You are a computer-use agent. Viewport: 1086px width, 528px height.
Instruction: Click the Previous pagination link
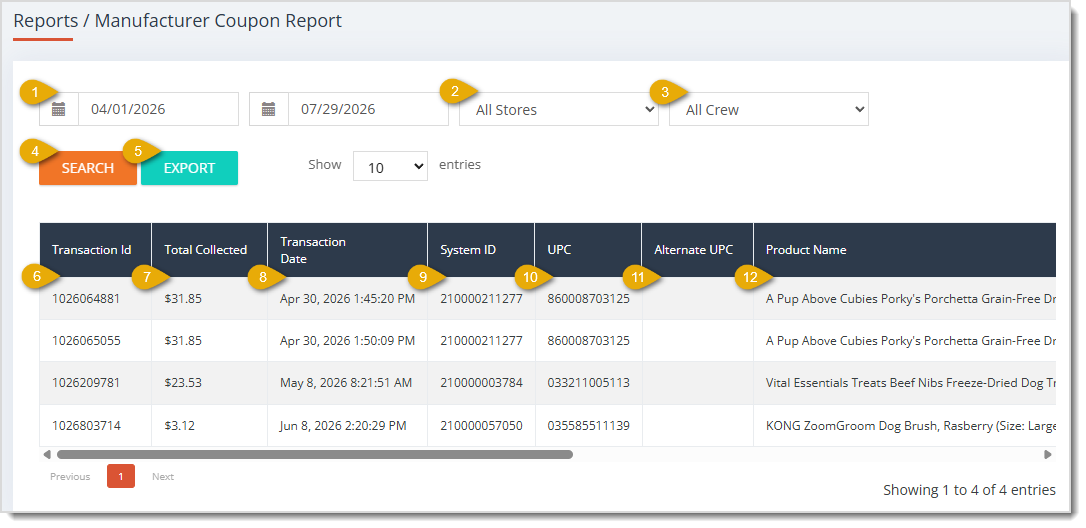click(70, 477)
